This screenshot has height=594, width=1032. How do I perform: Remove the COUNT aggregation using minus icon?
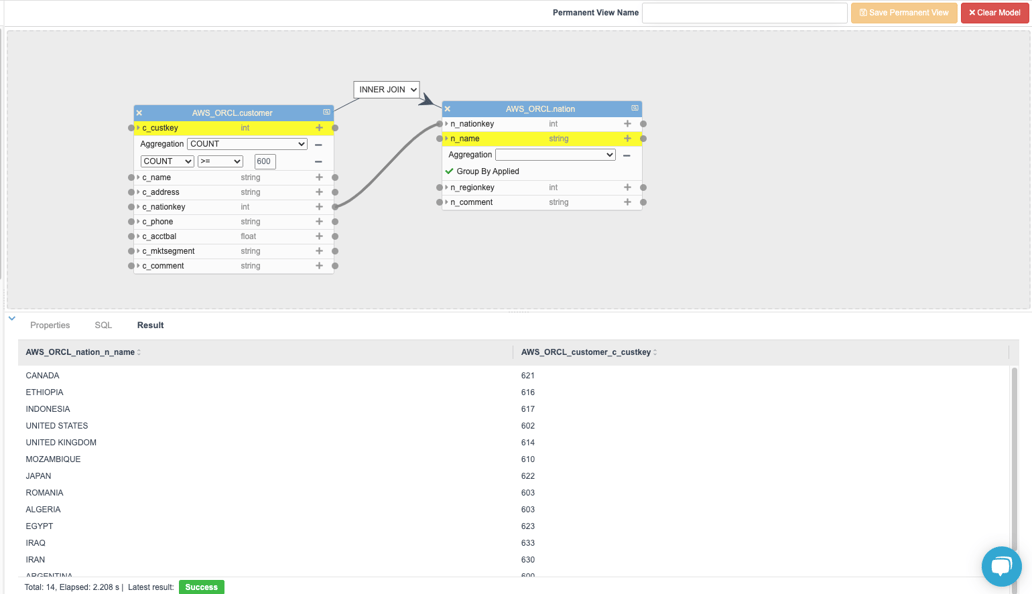click(320, 144)
